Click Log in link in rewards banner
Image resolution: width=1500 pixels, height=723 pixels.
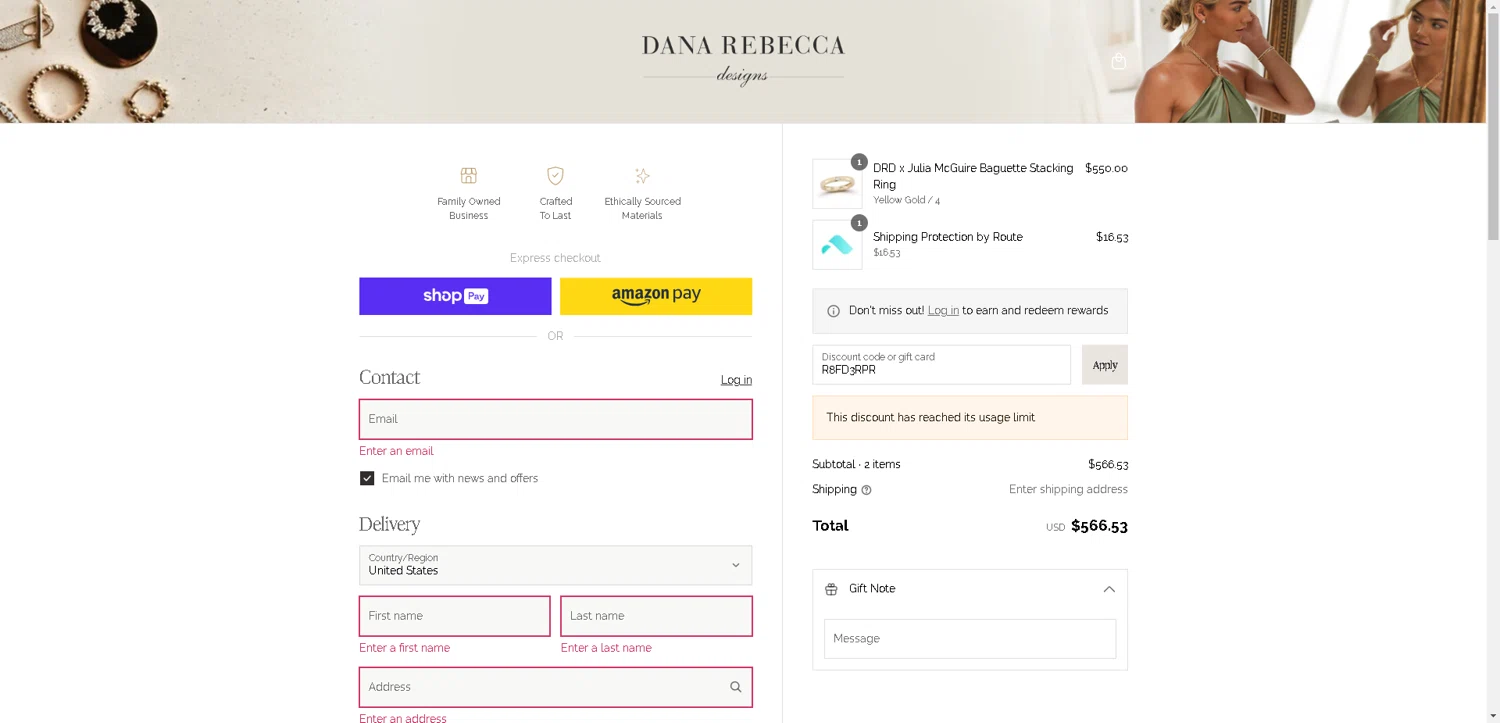(943, 311)
